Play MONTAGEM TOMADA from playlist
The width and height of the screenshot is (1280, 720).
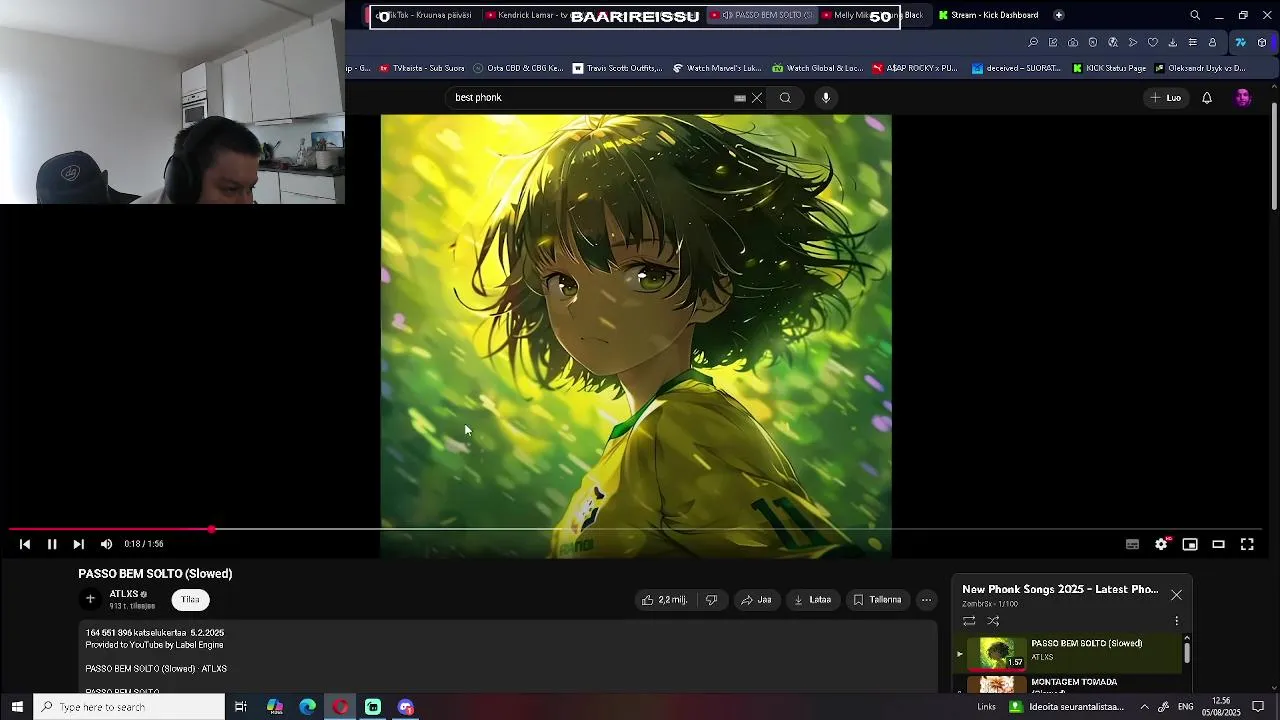[1068, 684]
